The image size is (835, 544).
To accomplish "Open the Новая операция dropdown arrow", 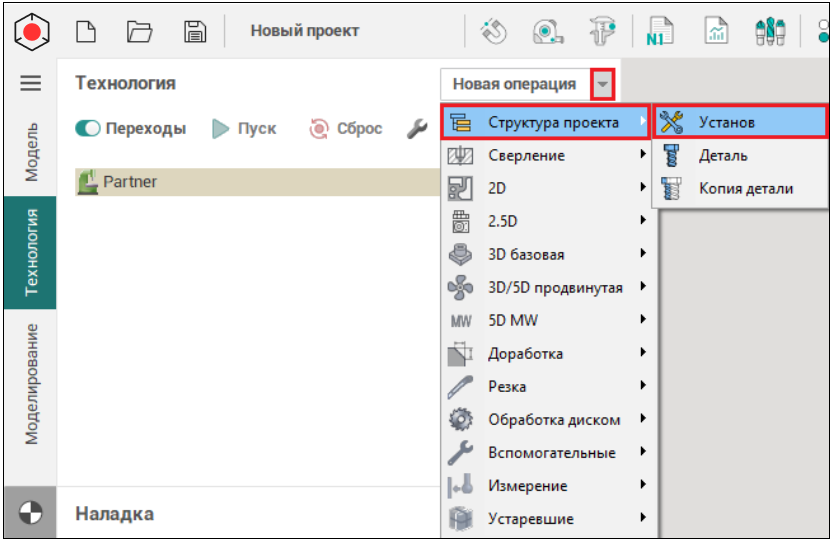I will 603,85.
